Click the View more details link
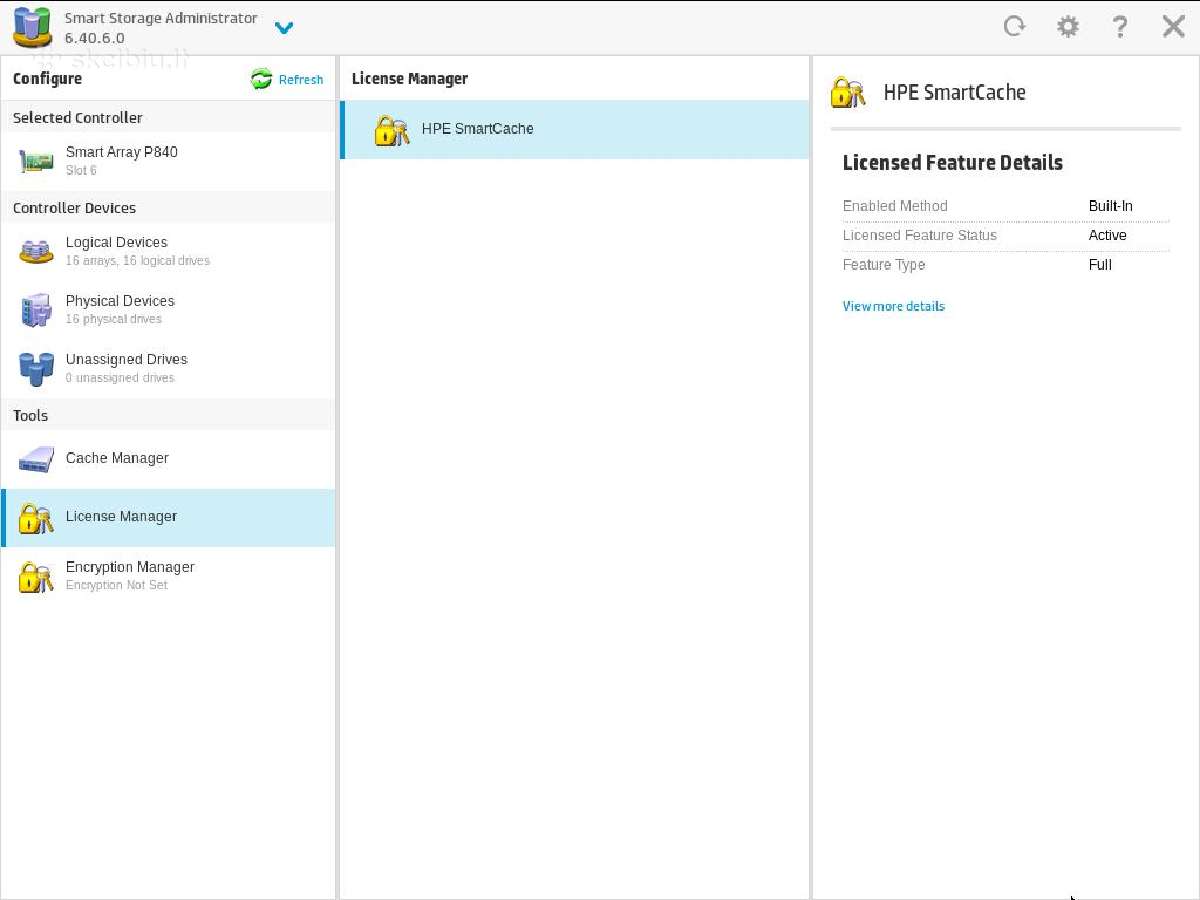This screenshot has width=1200, height=900. [894, 306]
